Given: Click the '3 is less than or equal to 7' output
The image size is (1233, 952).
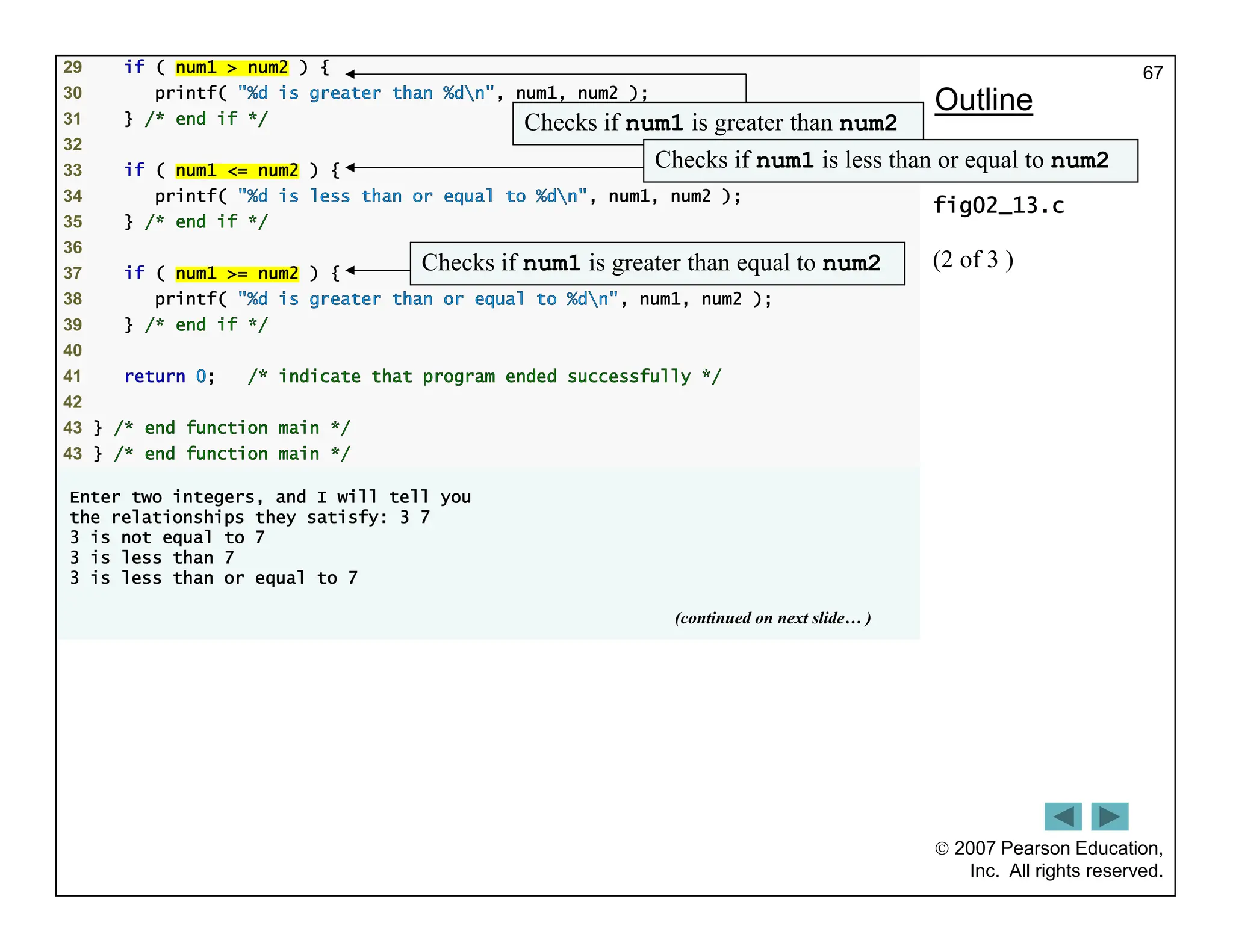Looking at the screenshot, I should pyautogui.click(x=213, y=578).
